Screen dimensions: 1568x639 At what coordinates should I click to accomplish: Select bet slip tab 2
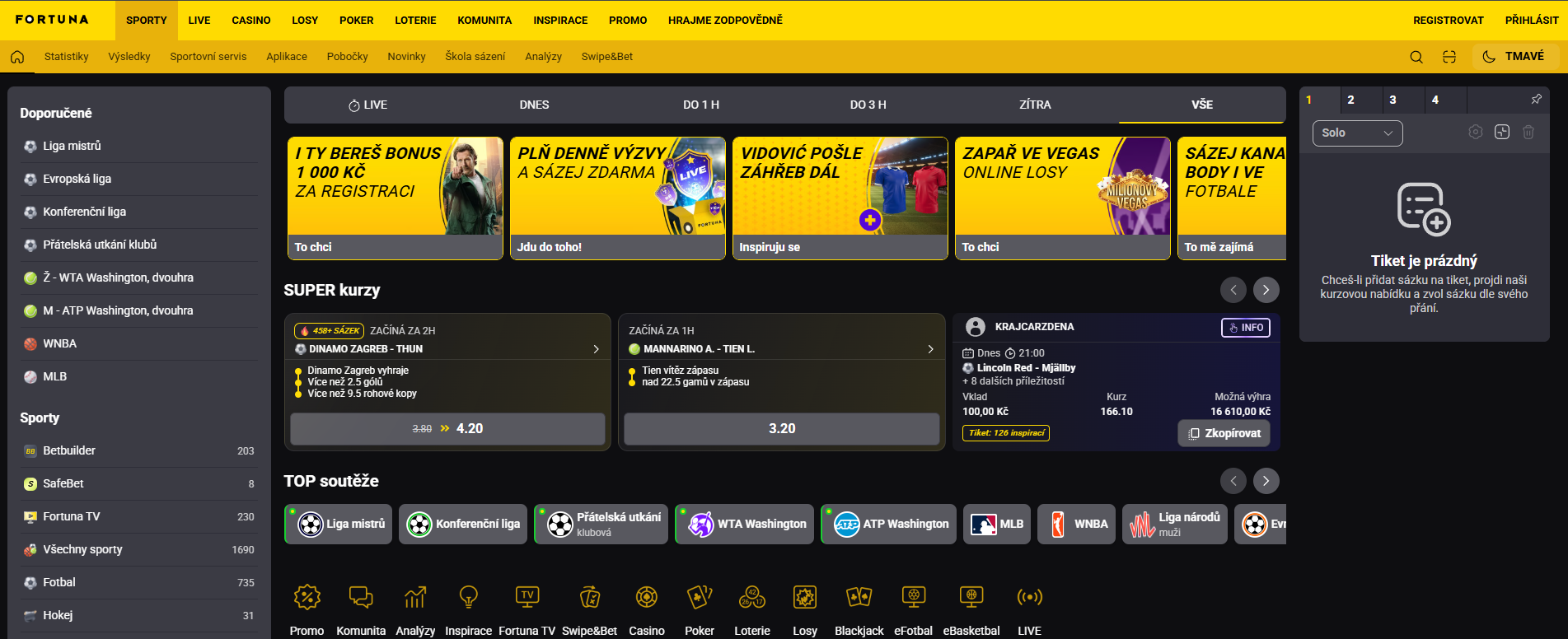click(x=1363, y=100)
